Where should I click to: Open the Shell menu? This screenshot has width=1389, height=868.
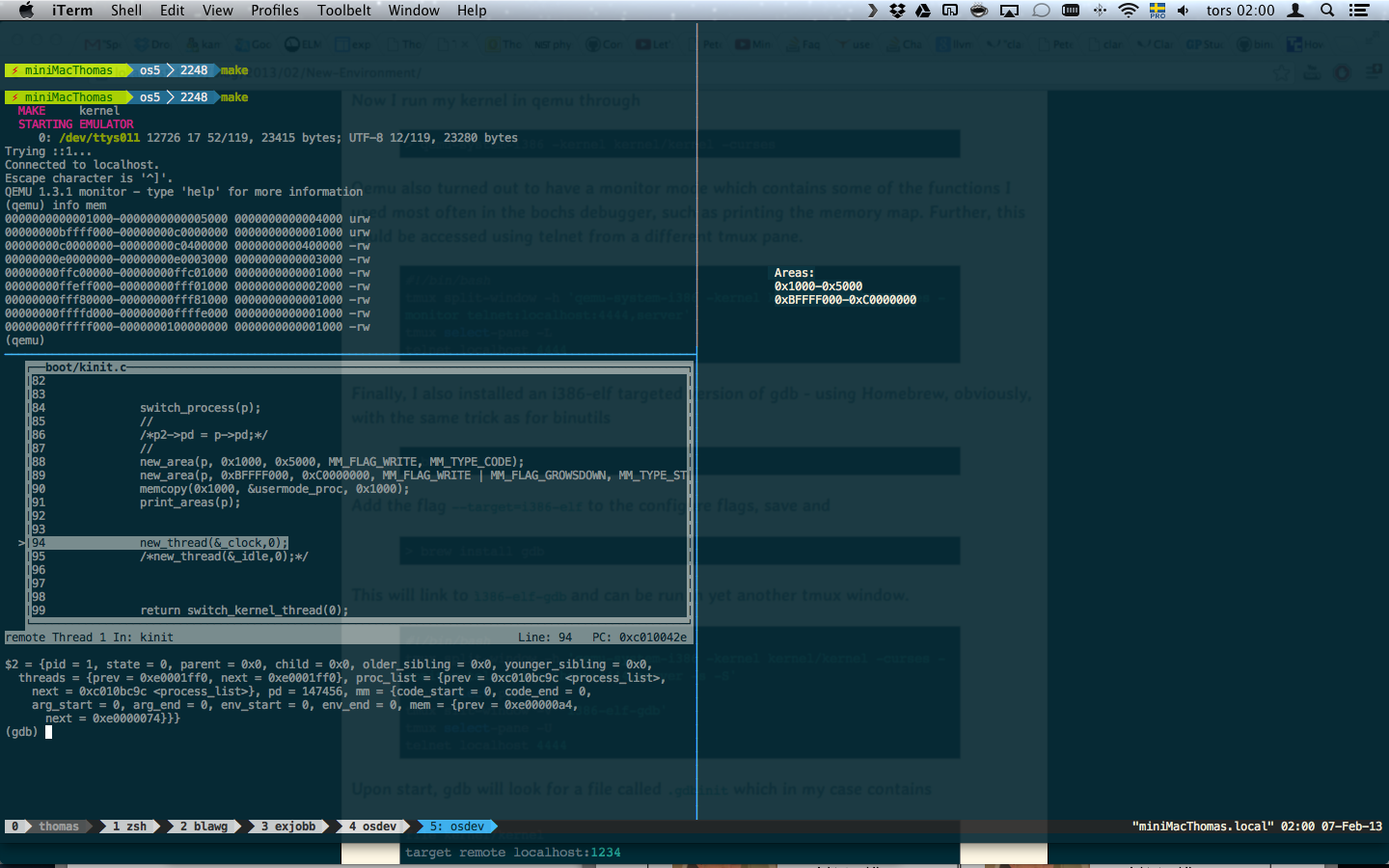(x=126, y=11)
